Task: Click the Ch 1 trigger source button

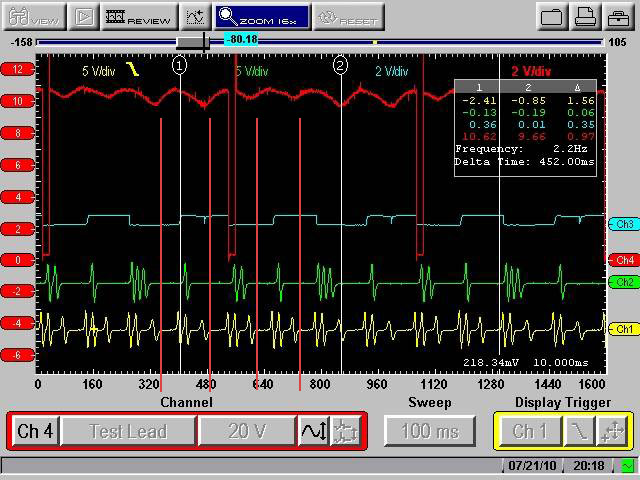Action: pyautogui.click(x=530, y=431)
